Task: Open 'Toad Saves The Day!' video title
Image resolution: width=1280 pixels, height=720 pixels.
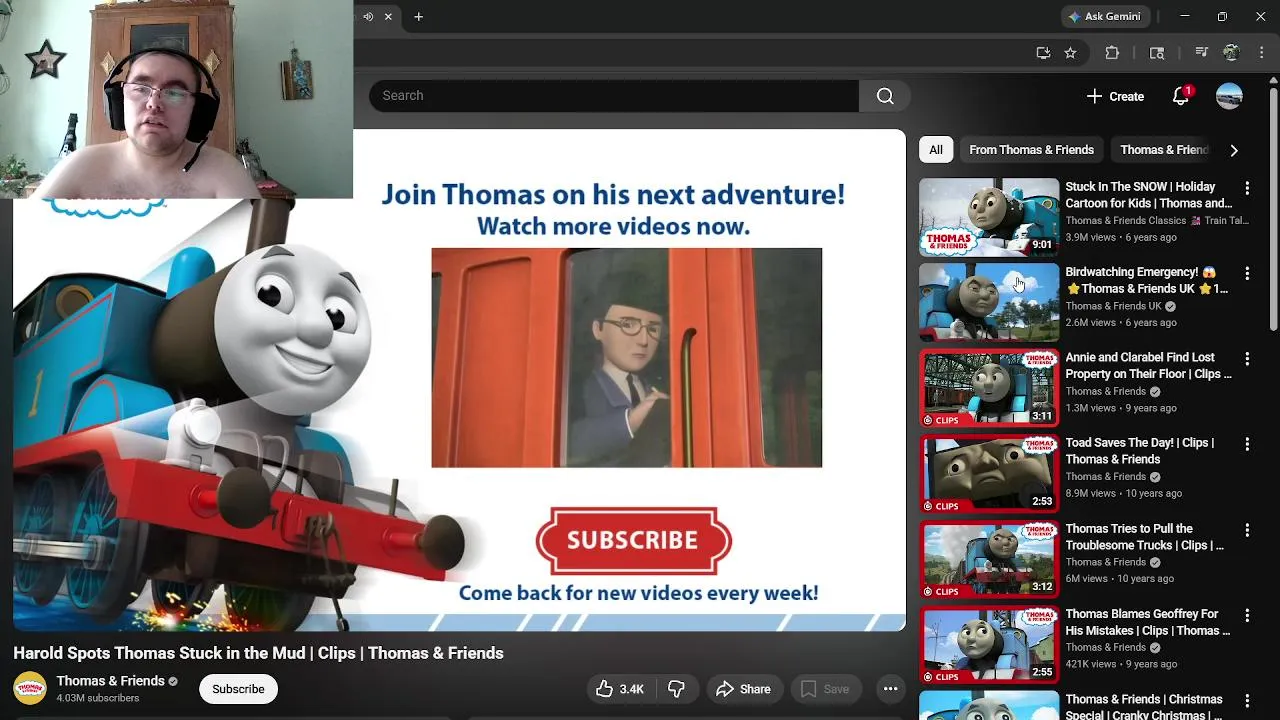Action: pyautogui.click(x=1140, y=451)
